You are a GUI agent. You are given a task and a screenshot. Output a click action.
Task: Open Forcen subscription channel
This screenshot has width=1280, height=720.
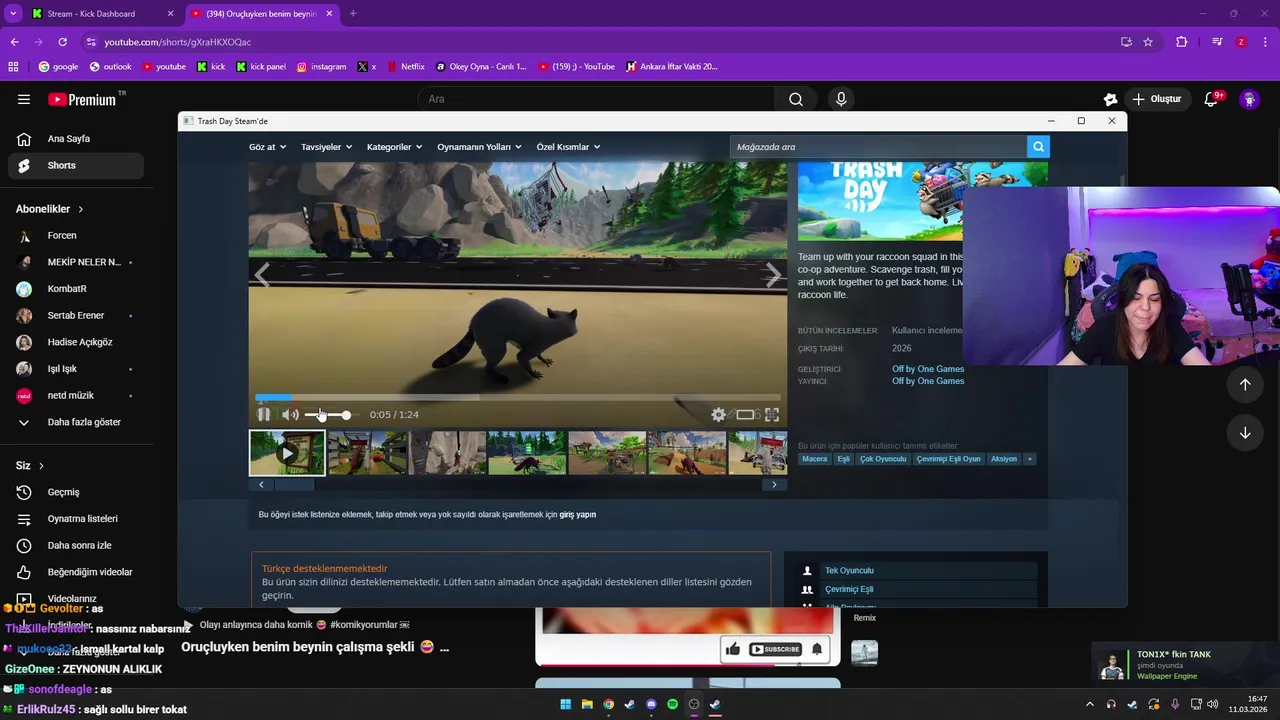tap(75, 236)
